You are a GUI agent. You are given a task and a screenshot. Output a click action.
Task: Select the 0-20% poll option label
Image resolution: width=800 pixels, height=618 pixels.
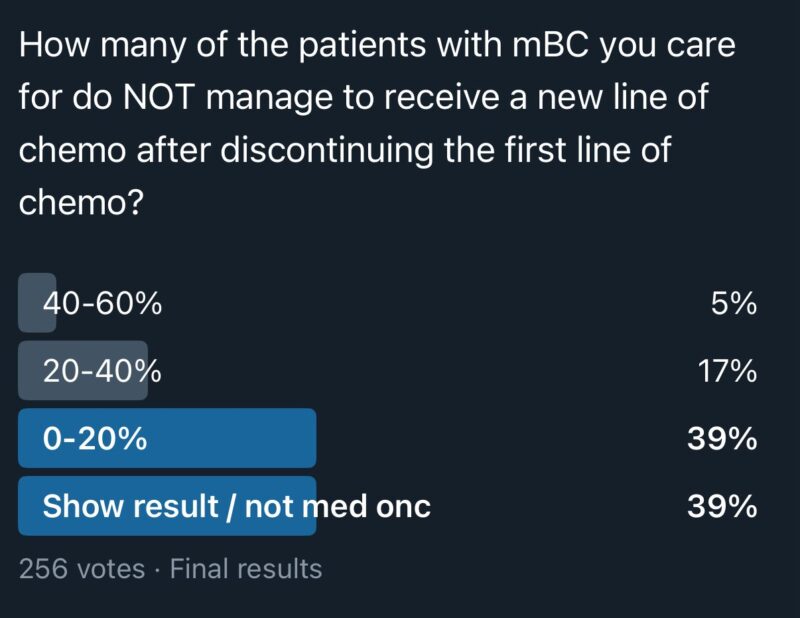click(95, 439)
